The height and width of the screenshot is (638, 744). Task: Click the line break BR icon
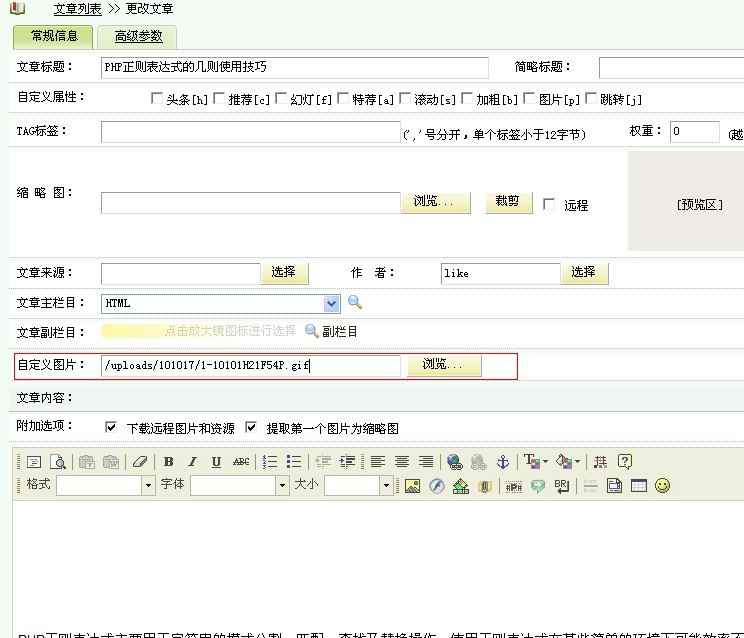pyautogui.click(x=562, y=486)
